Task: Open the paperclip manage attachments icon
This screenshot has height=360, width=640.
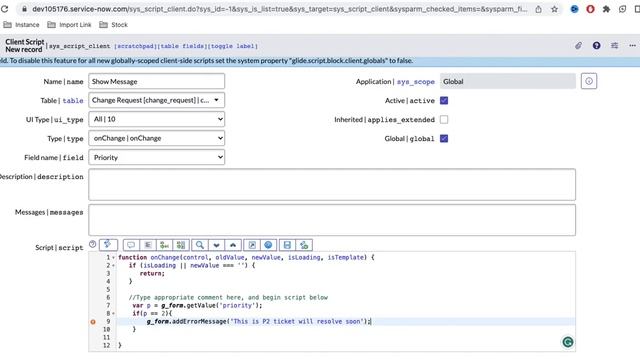Action: [578, 46]
